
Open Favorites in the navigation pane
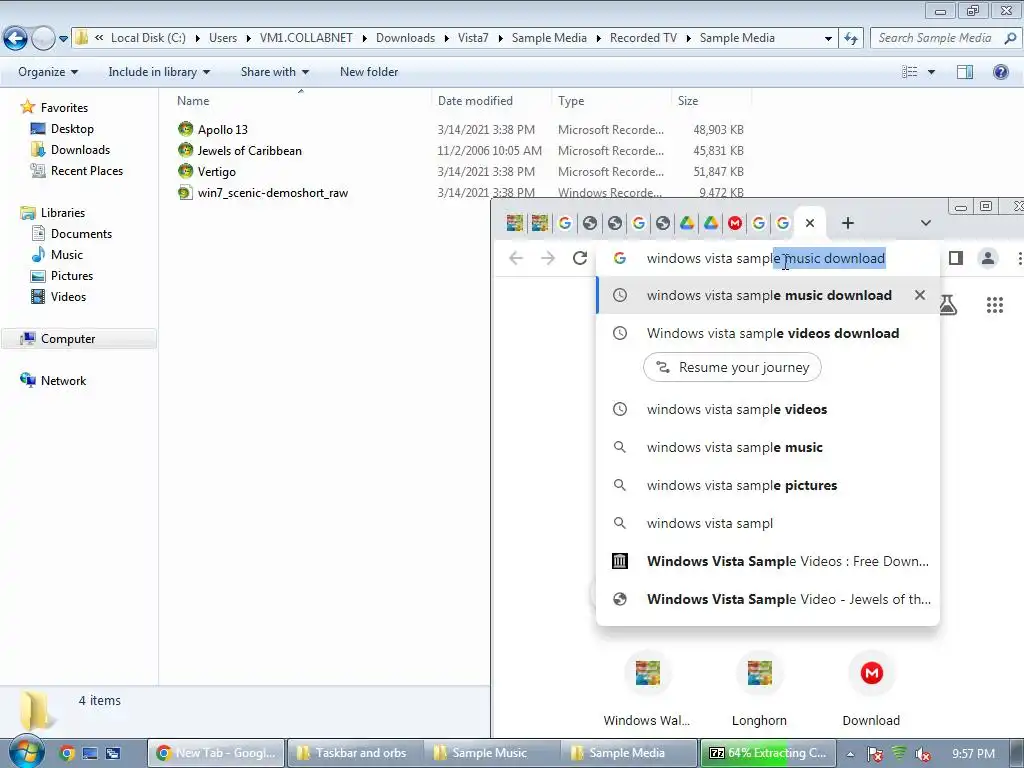[x=64, y=107]
